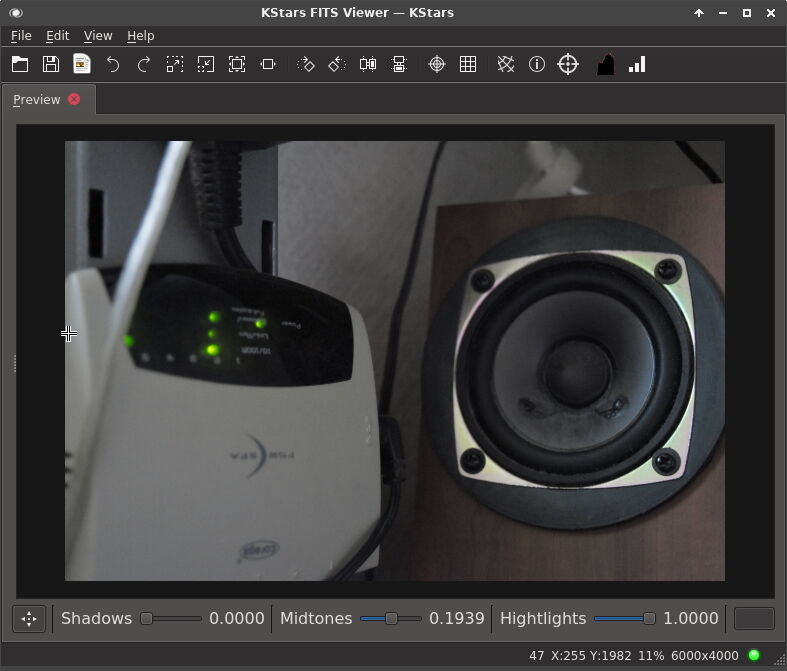Zoom out of the image
The width and height of the screenshot is (787, 671).
[206, 64]
